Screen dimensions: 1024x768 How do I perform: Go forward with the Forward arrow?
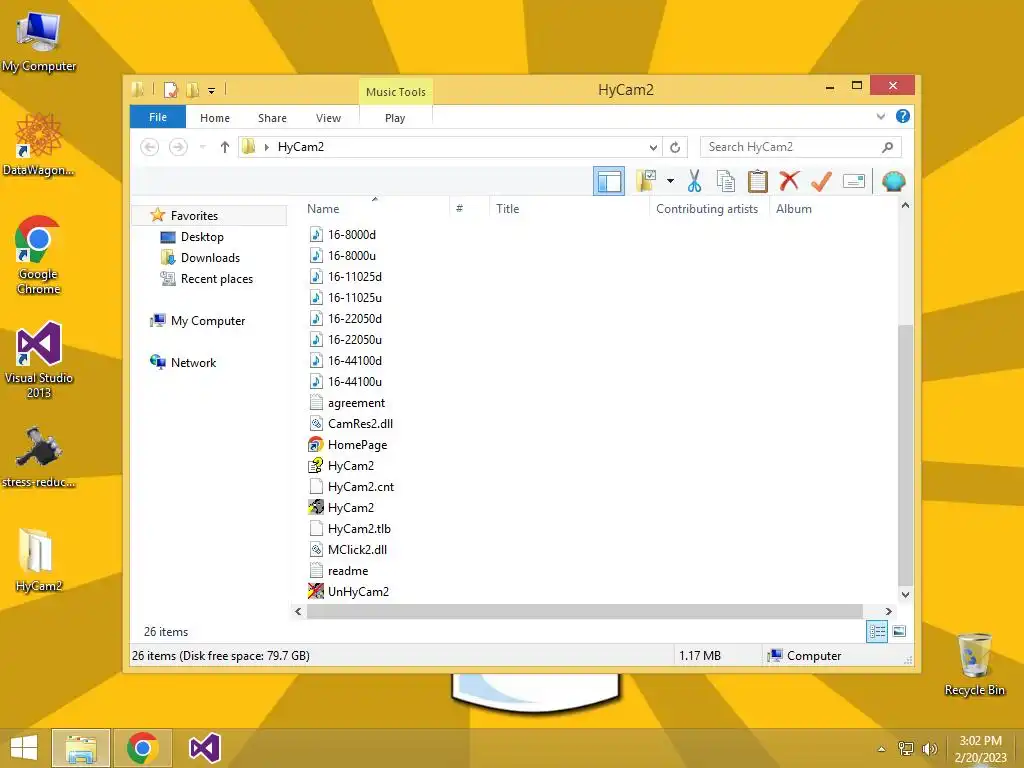coord(178,147)
